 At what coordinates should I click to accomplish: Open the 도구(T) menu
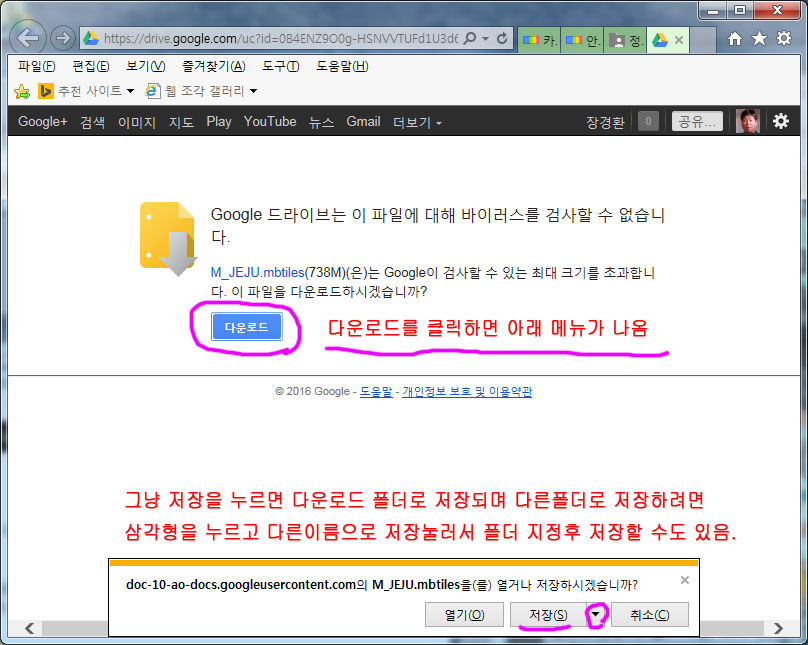tap(280, 66)
